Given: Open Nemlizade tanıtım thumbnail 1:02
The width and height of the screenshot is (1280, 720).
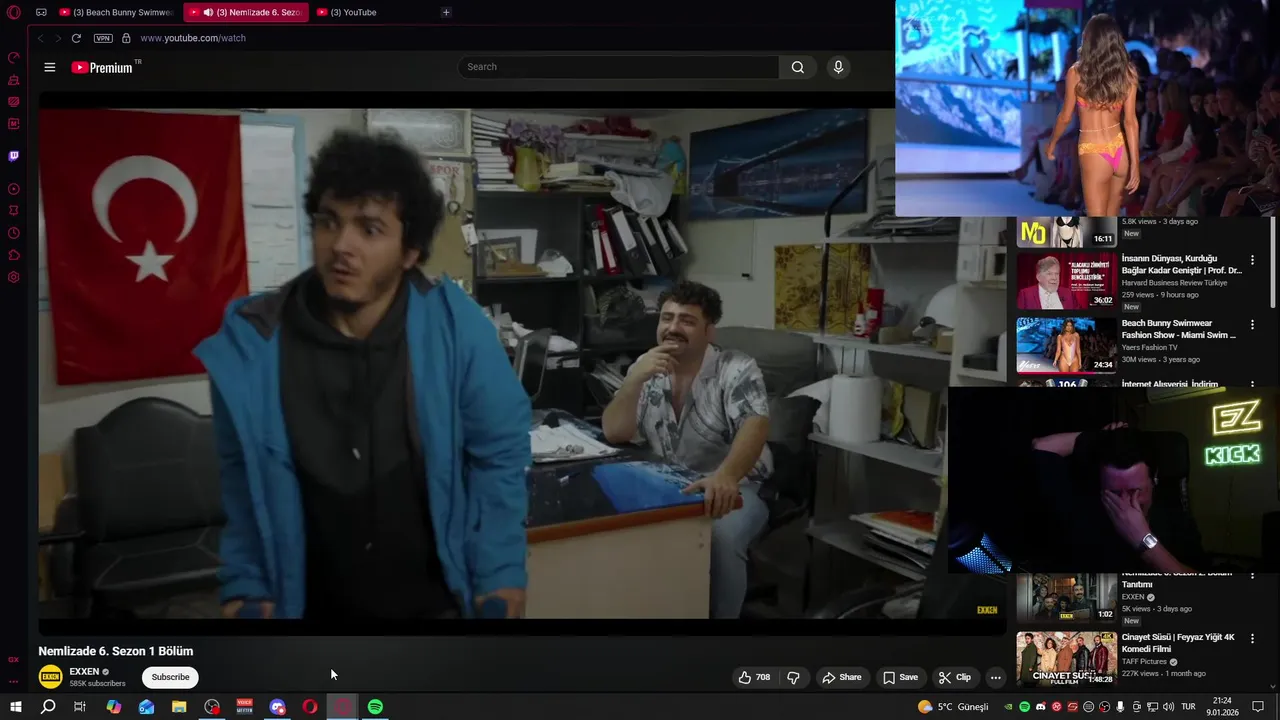Looking at the screenshot, I should point(1066,597).
